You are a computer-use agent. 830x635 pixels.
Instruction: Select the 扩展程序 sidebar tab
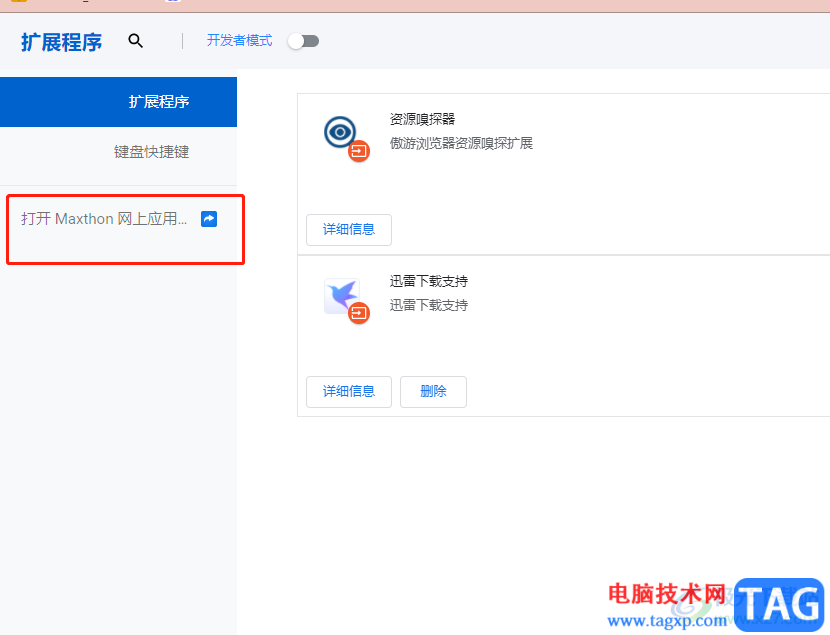click(119, 102)
